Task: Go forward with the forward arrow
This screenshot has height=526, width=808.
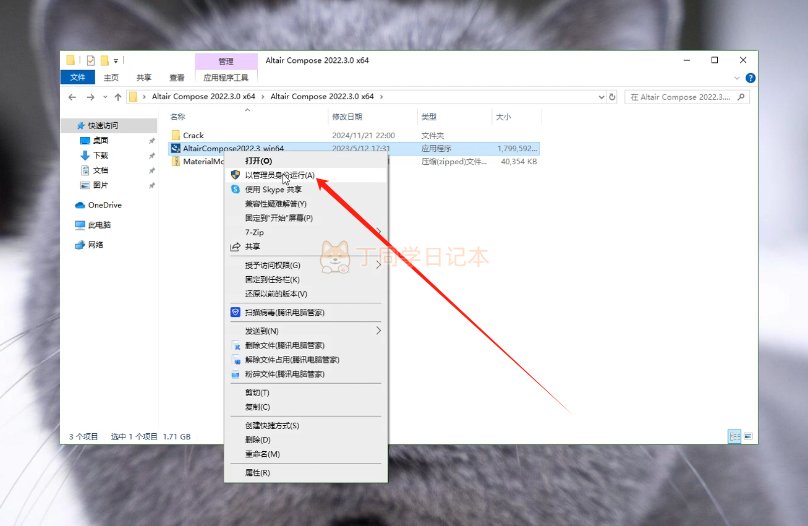Action: (90, 97)
